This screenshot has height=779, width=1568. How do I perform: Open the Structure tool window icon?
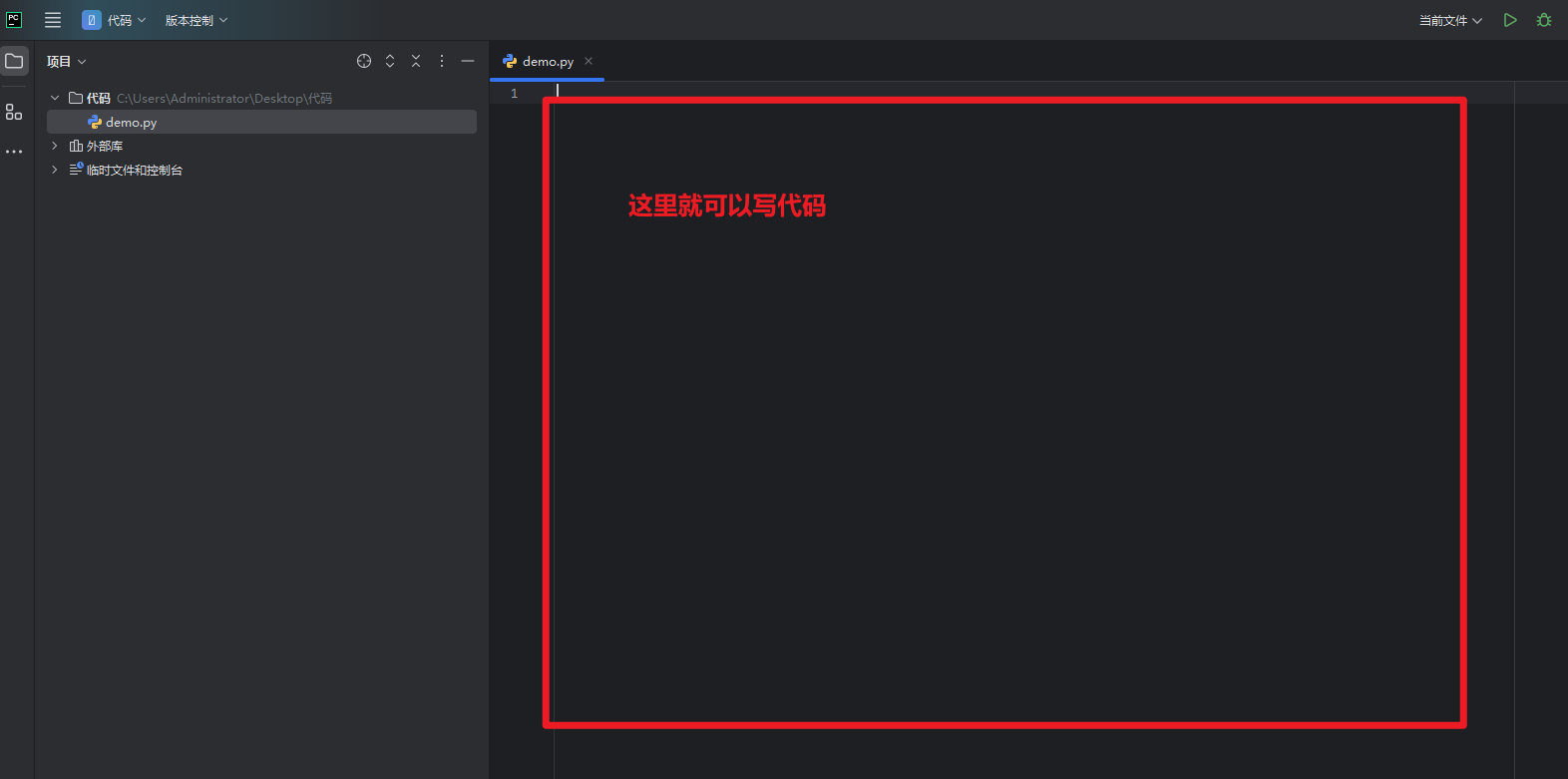[14, 112]
